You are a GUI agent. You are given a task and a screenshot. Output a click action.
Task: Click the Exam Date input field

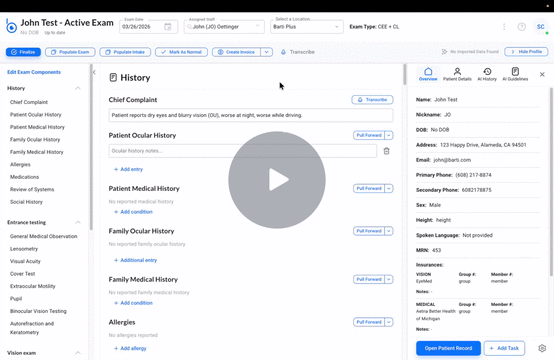coord(148,26)
